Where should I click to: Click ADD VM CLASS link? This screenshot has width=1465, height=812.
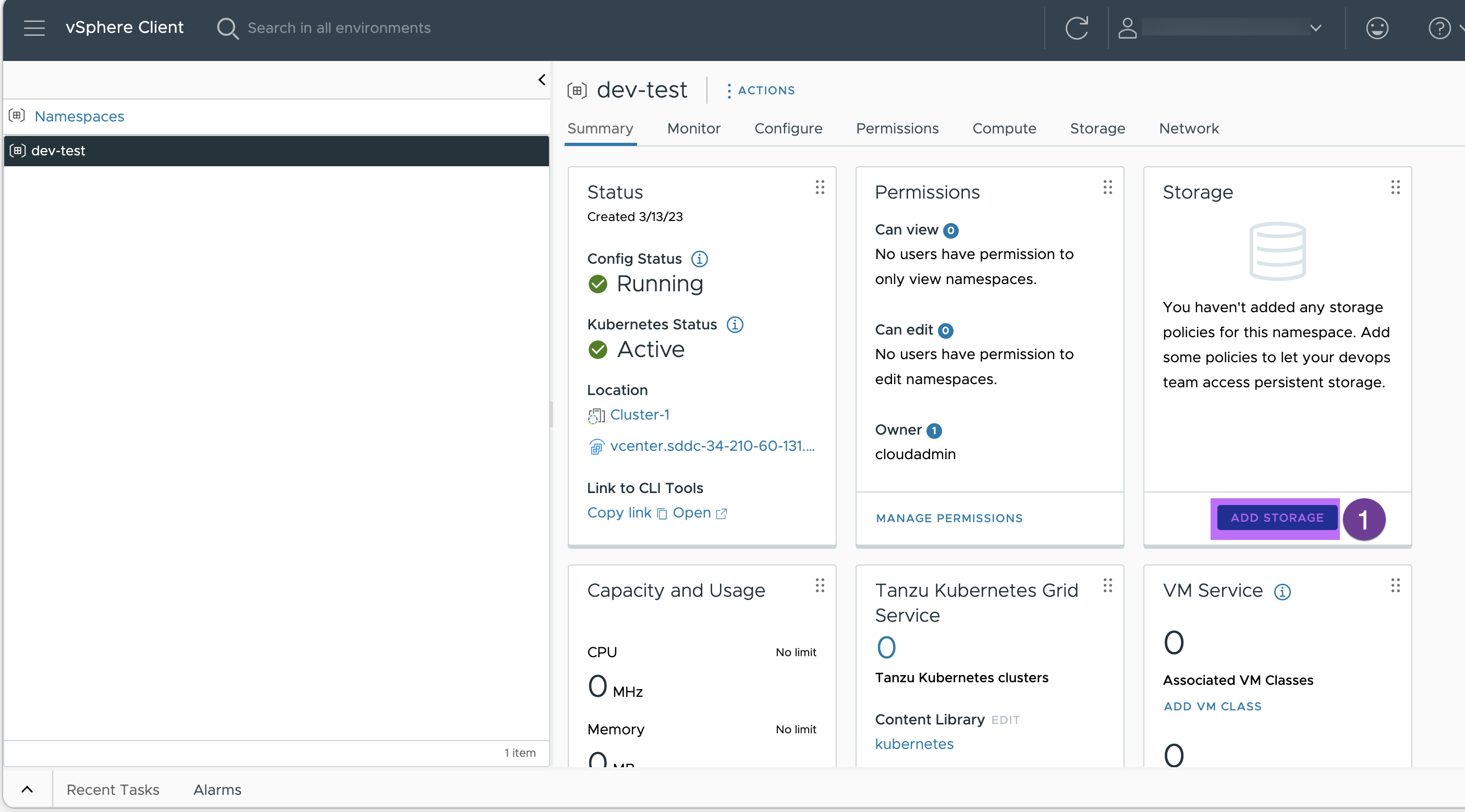coord(1212,706)
